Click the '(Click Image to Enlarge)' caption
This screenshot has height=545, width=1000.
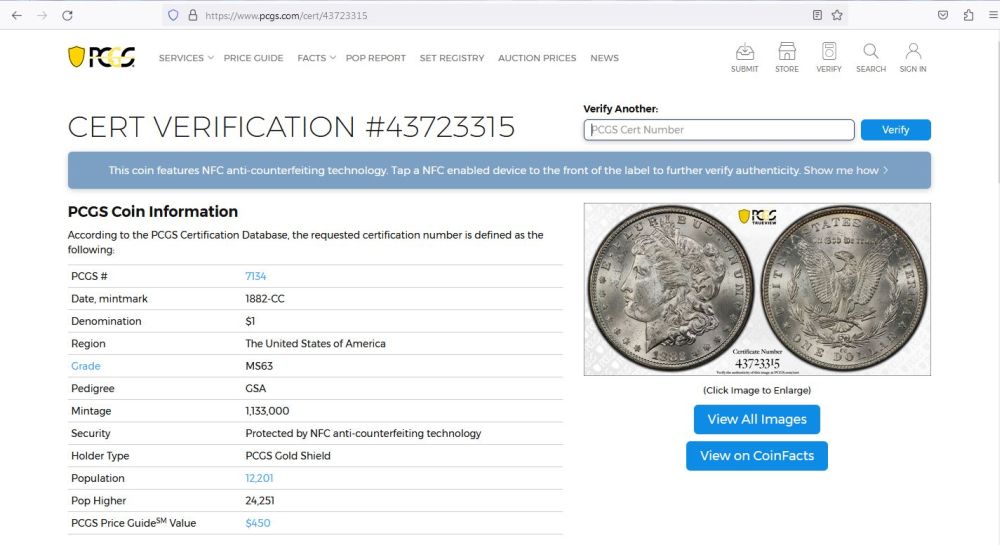(757, 390)
